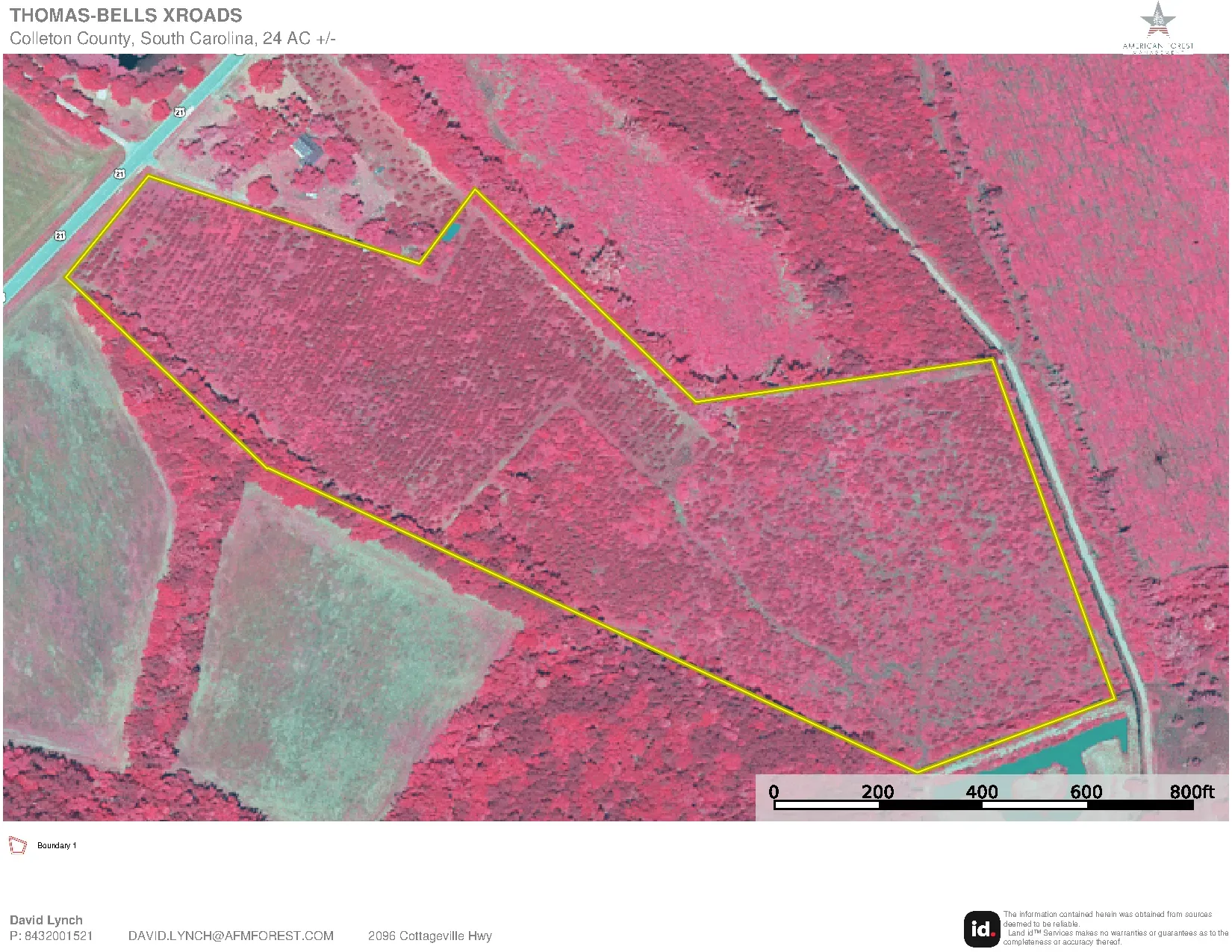Click the Route 21 shield at the road intersection
The width and height of the screenshot is (1232, 952).
click(x=120, y=173)
